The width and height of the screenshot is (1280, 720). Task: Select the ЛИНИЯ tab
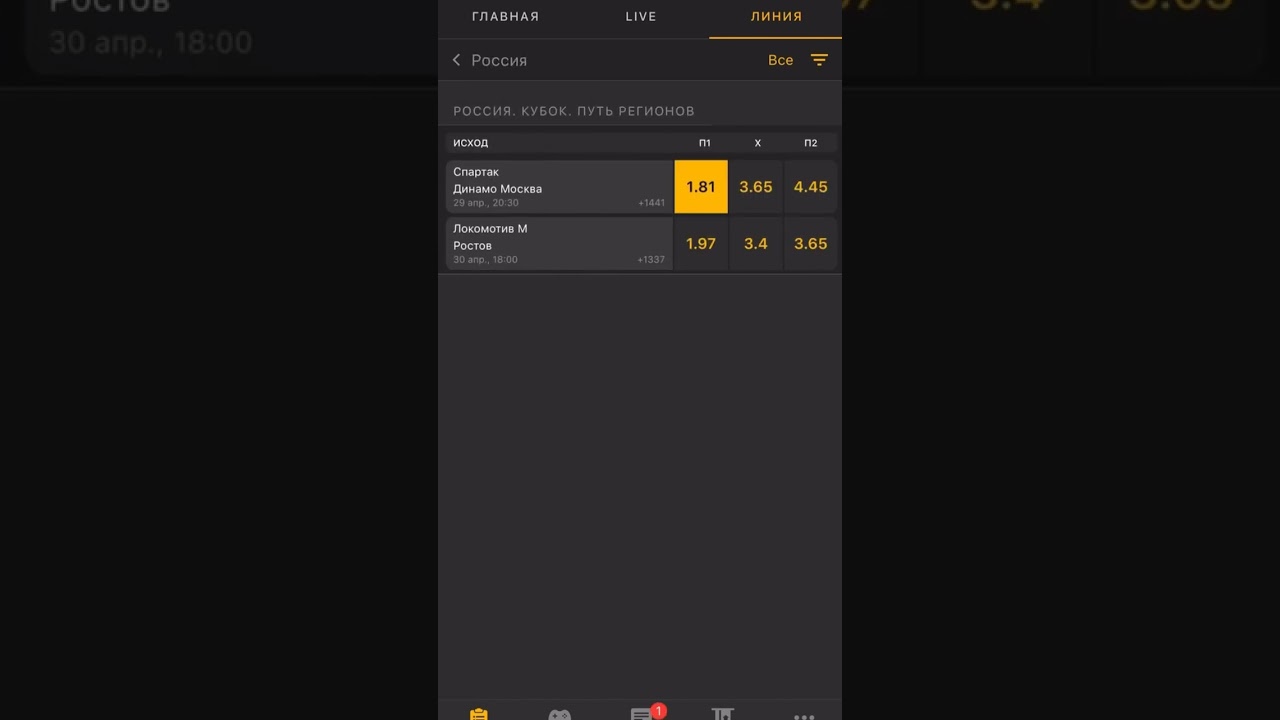(776, 16)
